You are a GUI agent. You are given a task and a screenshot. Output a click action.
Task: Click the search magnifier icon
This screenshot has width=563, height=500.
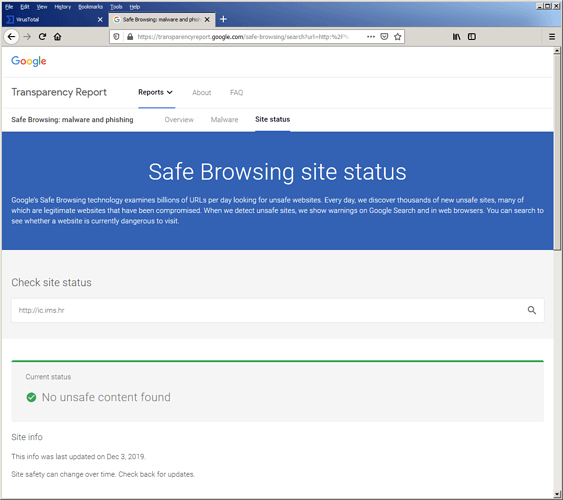point(532,310)
